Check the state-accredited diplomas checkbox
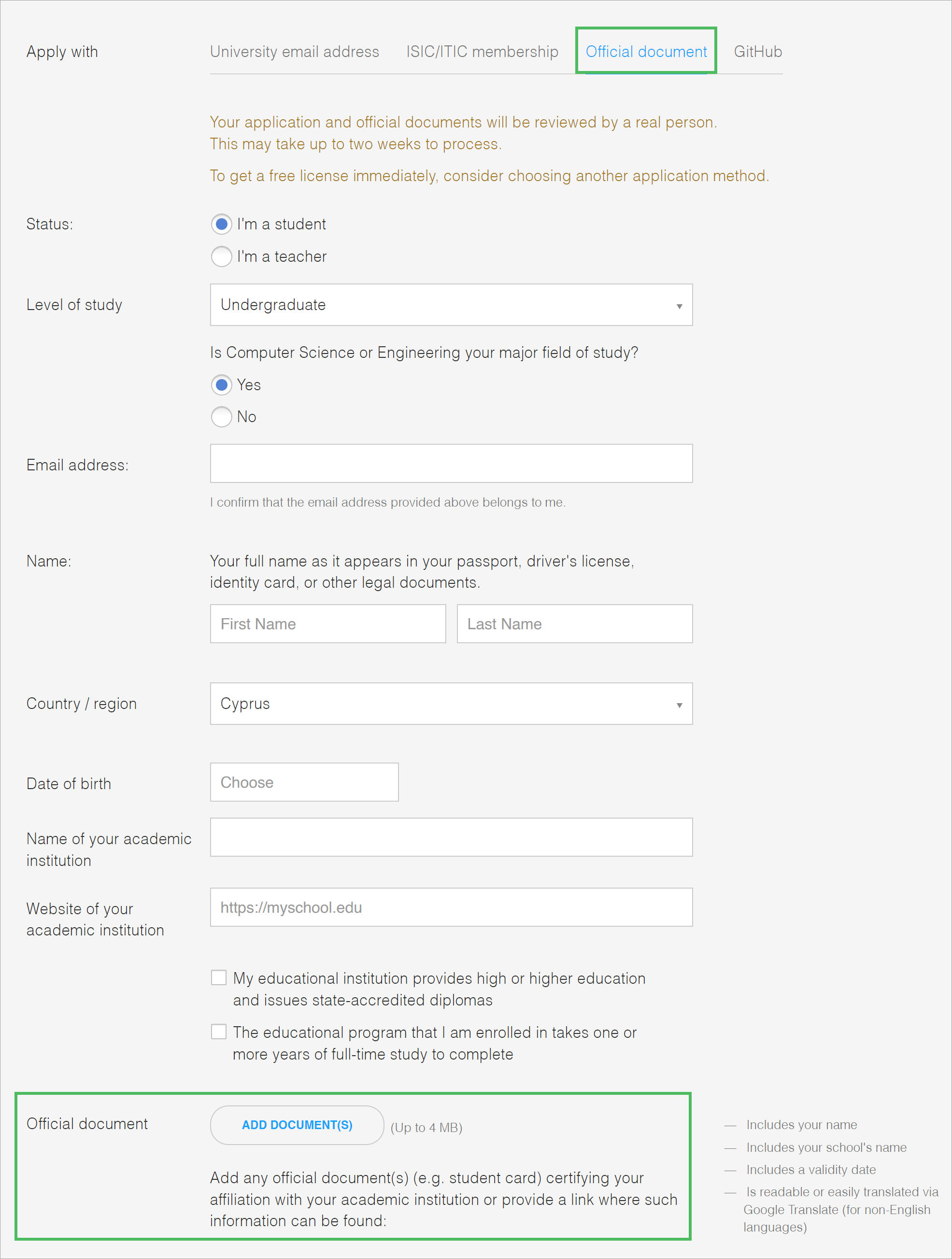952x1259 pixels. [219, 978]
